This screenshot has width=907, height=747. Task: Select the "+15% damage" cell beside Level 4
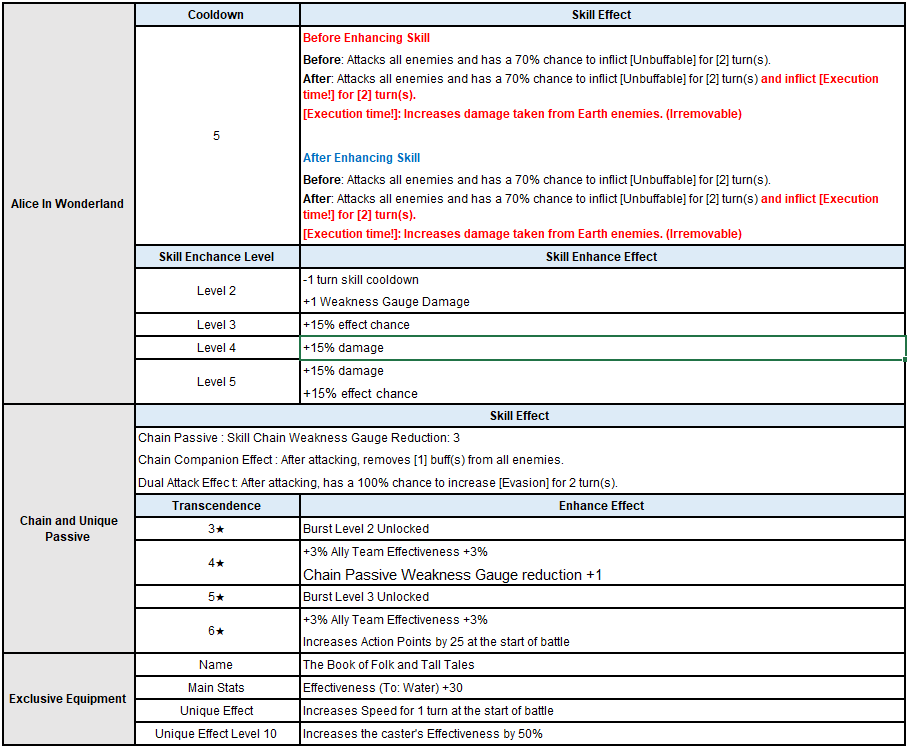pyautogui.click(x=602, y=348)
